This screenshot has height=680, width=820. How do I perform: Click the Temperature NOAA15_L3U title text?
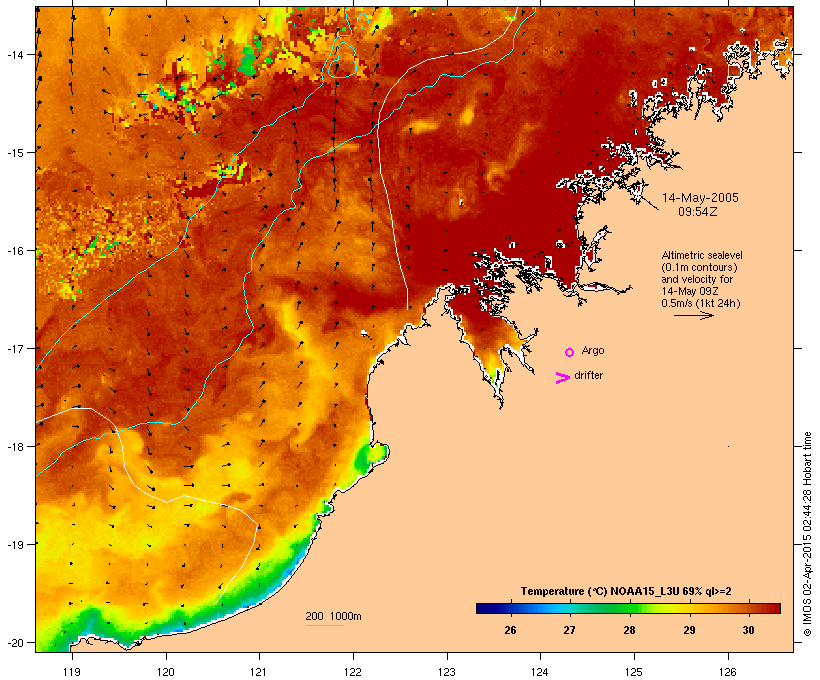pos(626,591)
